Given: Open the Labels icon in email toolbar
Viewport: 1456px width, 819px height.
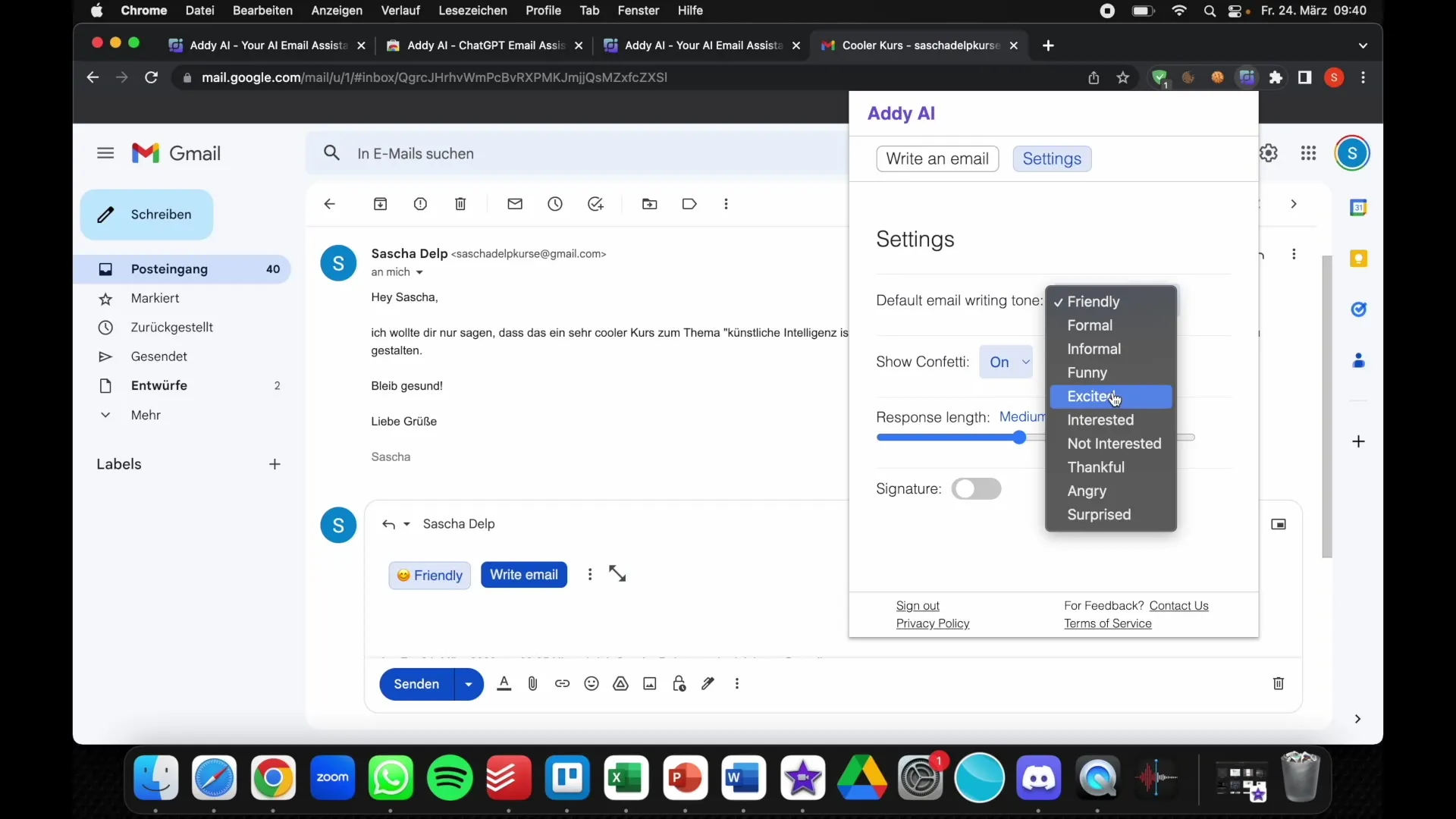Looking at the screenshot, I should pos(689,204).
